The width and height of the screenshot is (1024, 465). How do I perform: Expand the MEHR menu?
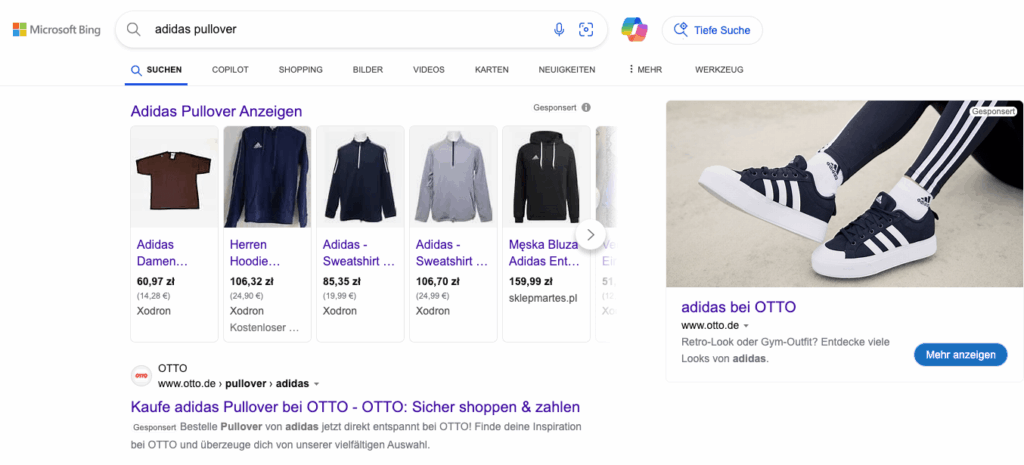click(x=645, y=70)
